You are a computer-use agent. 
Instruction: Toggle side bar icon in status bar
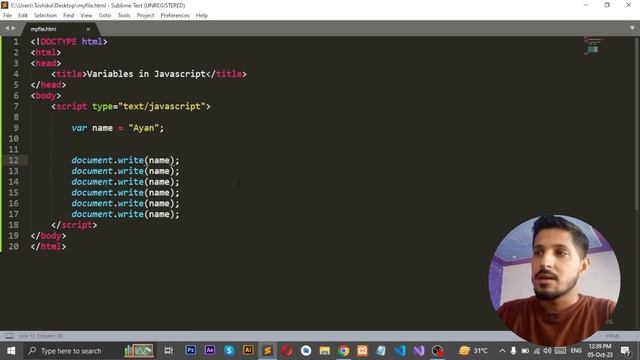[9, 336]
